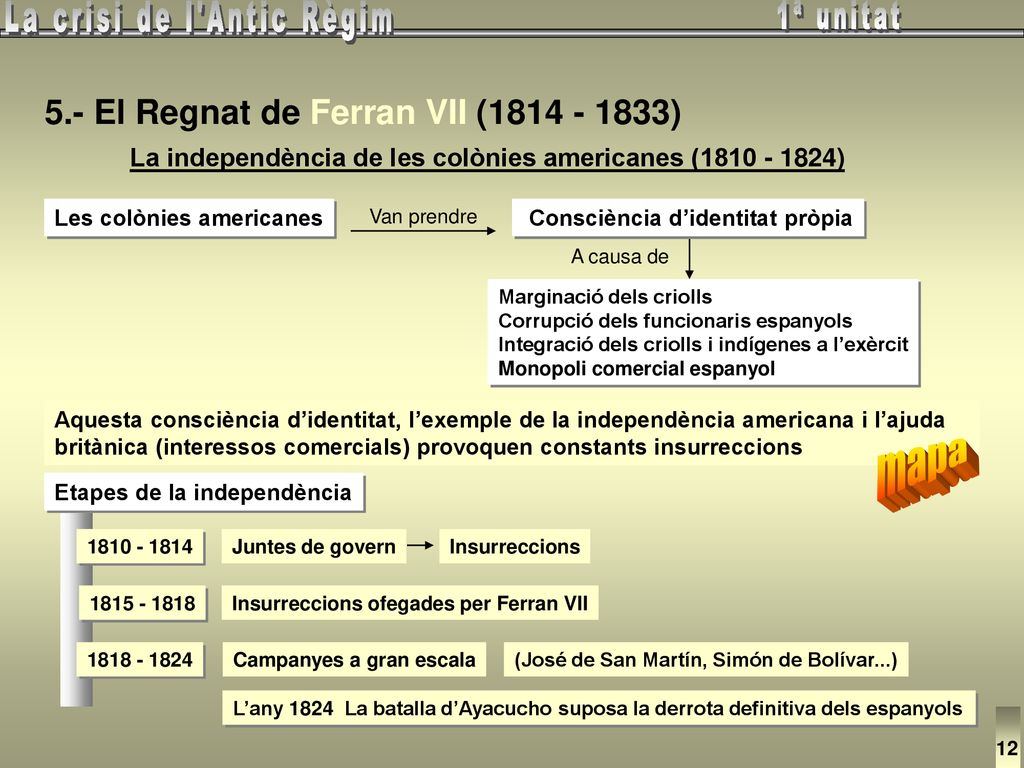Click the '1815 - 1818' date box
The width and height of the screenshot is (1024, 768).
142,603
